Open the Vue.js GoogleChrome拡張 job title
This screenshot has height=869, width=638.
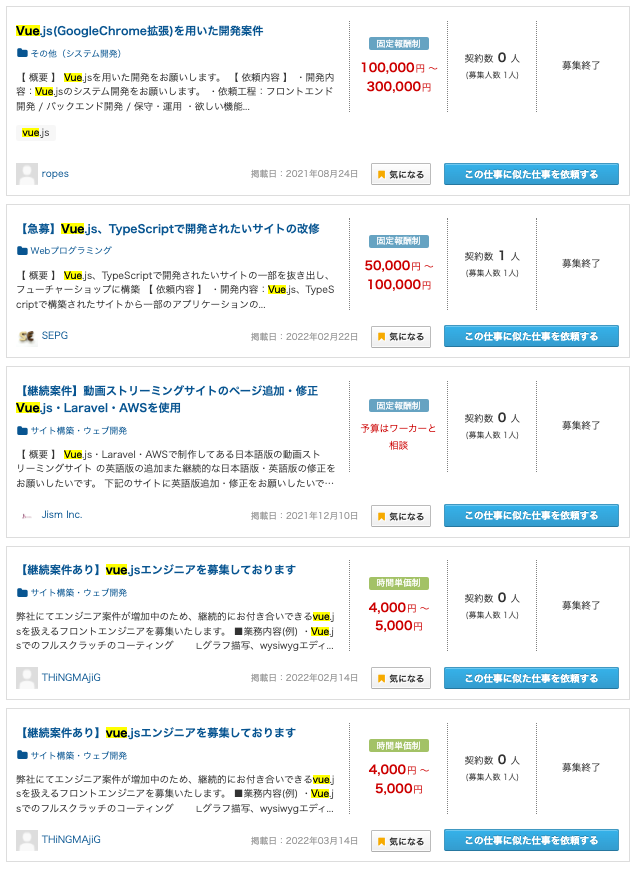[x=139, y=31]
